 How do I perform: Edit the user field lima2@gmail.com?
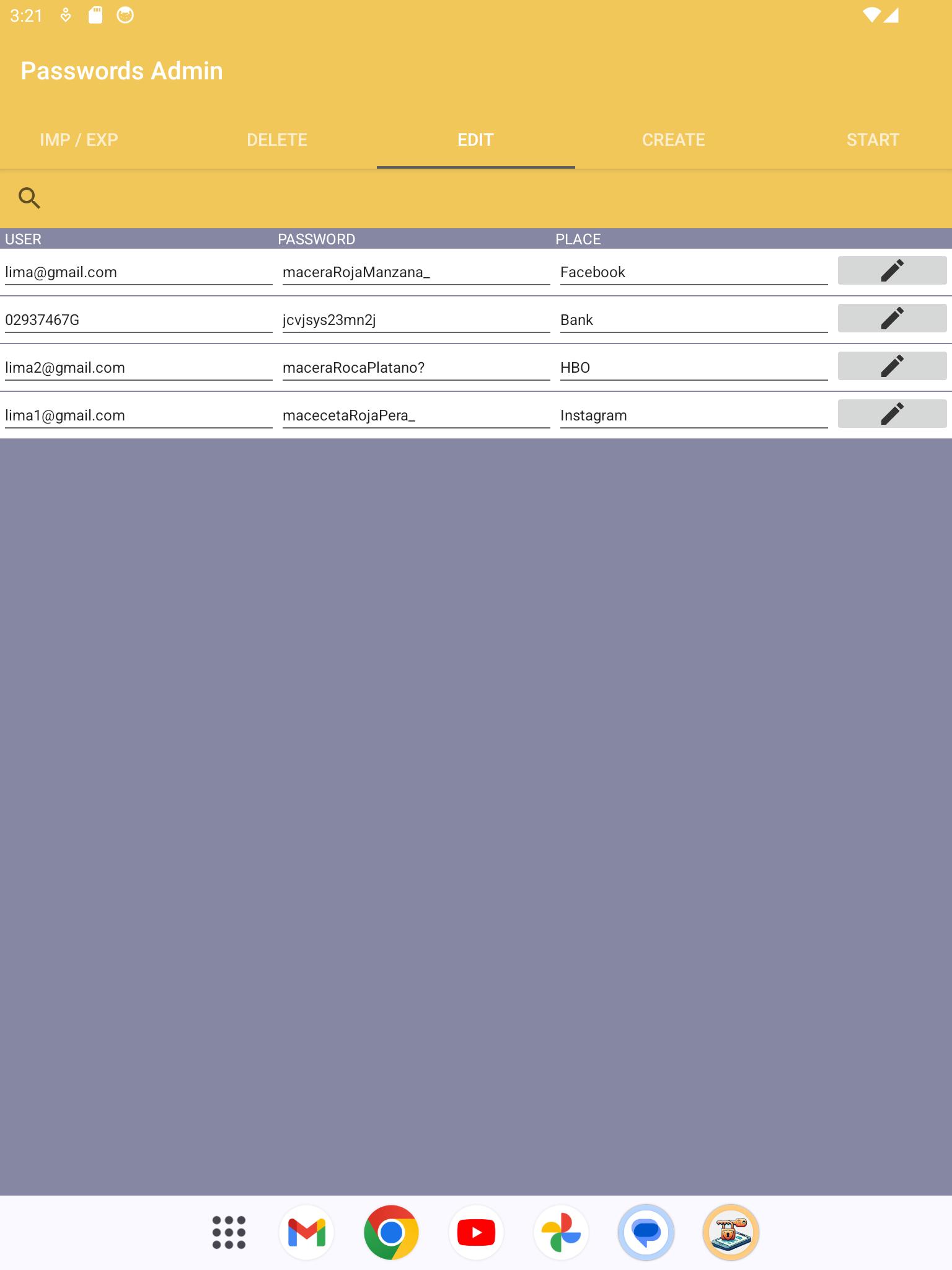point(139,368)
